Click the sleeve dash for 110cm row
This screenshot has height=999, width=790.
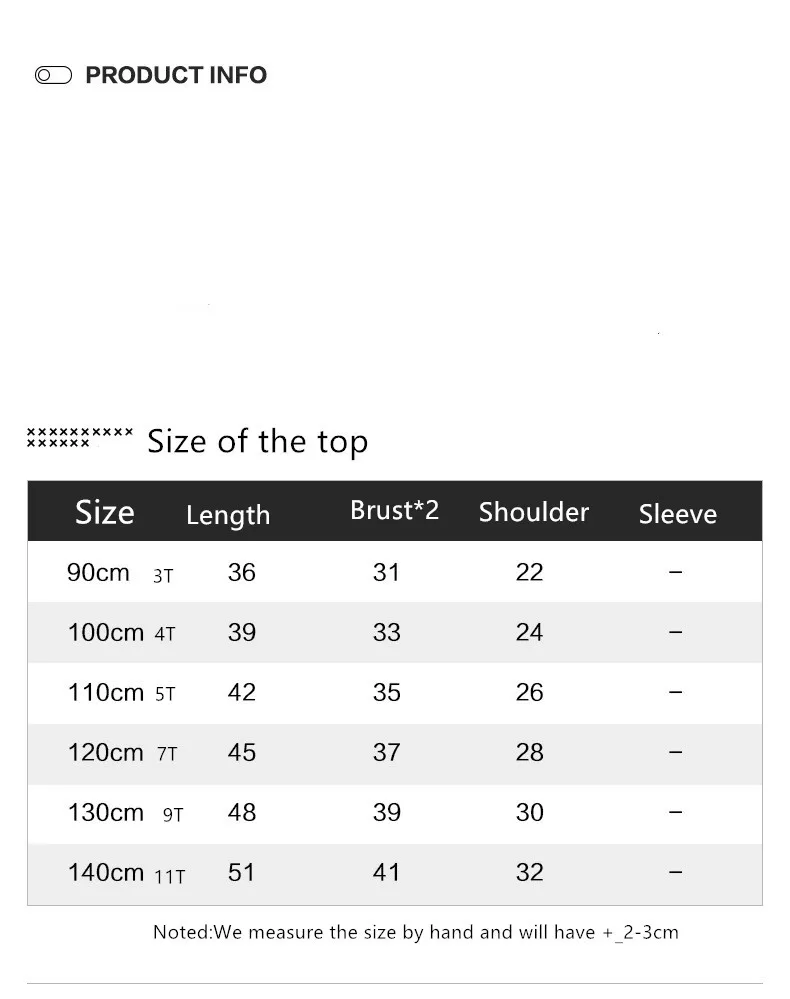click(675, 692)
